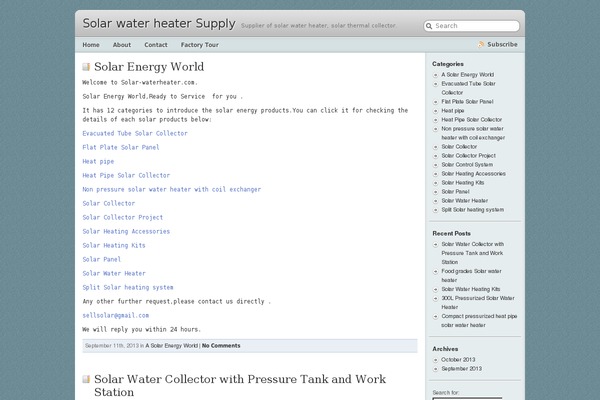Viewport: 600px width, 400px height.
Task: Open recent post Solar Water Collector with Pressure Tank
Action: pos(473,253)
